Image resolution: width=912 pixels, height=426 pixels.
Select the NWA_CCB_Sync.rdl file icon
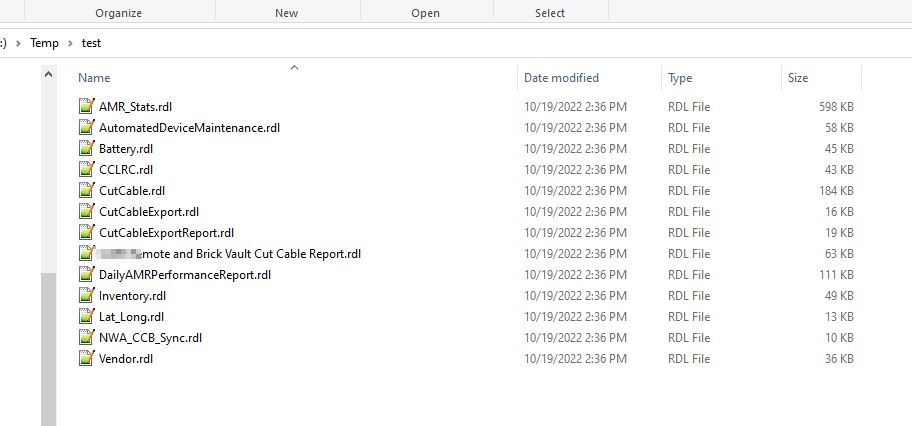coord(86,337)
